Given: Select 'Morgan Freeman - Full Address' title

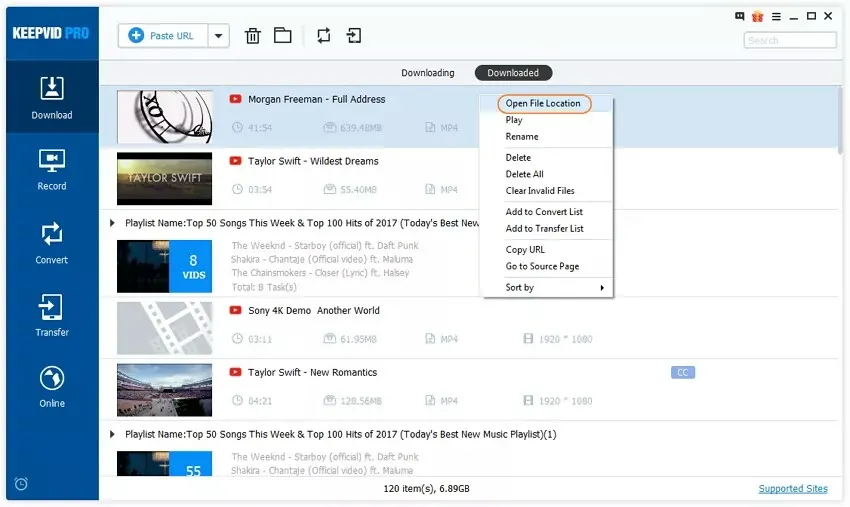Looking at the screenshot, I should (317, 99).
